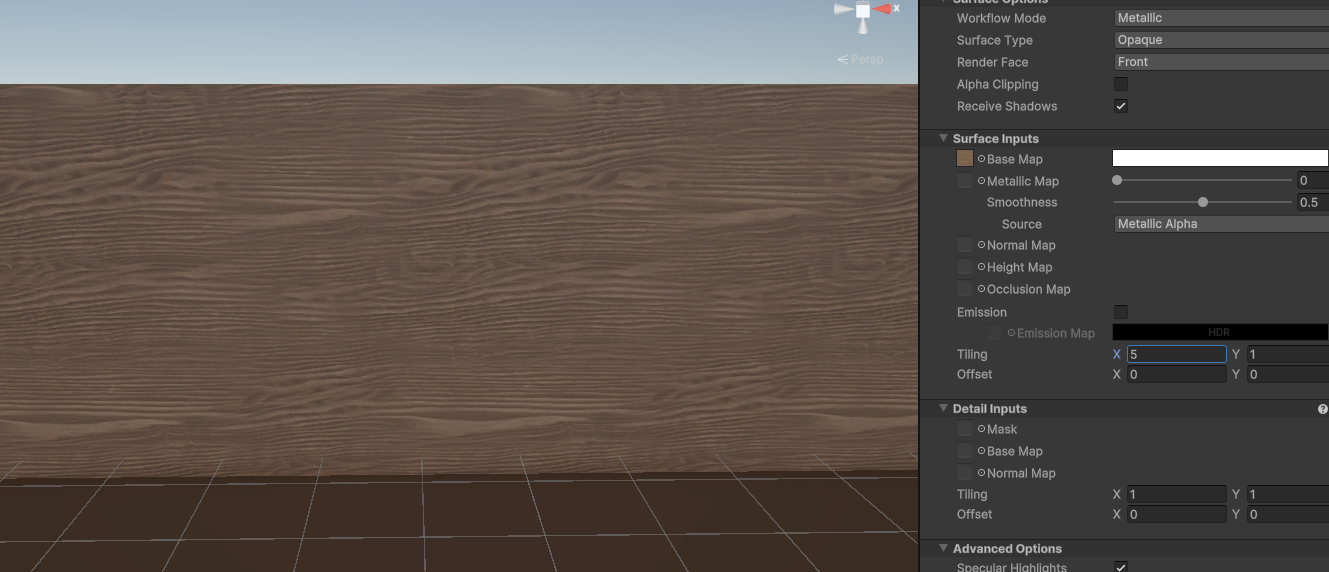Open the Detail Inputs help icon
Viewport: 1329px width, 572px height.
tap(1322, 409)
